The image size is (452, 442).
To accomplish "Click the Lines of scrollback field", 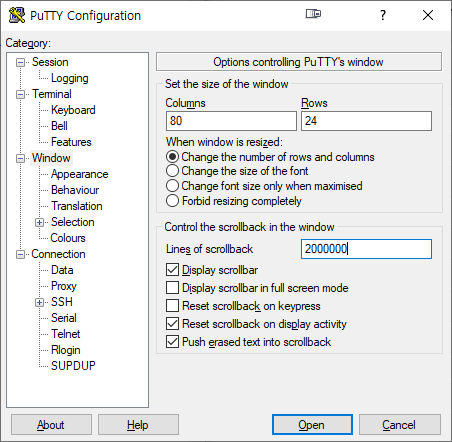I will pos(366,249).
